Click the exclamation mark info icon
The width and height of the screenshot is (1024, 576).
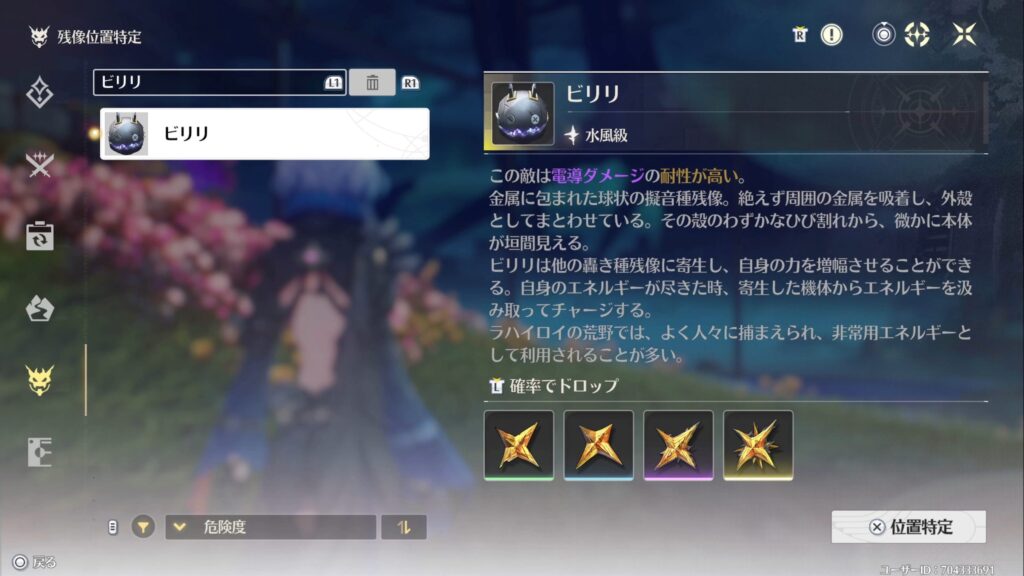831,35
